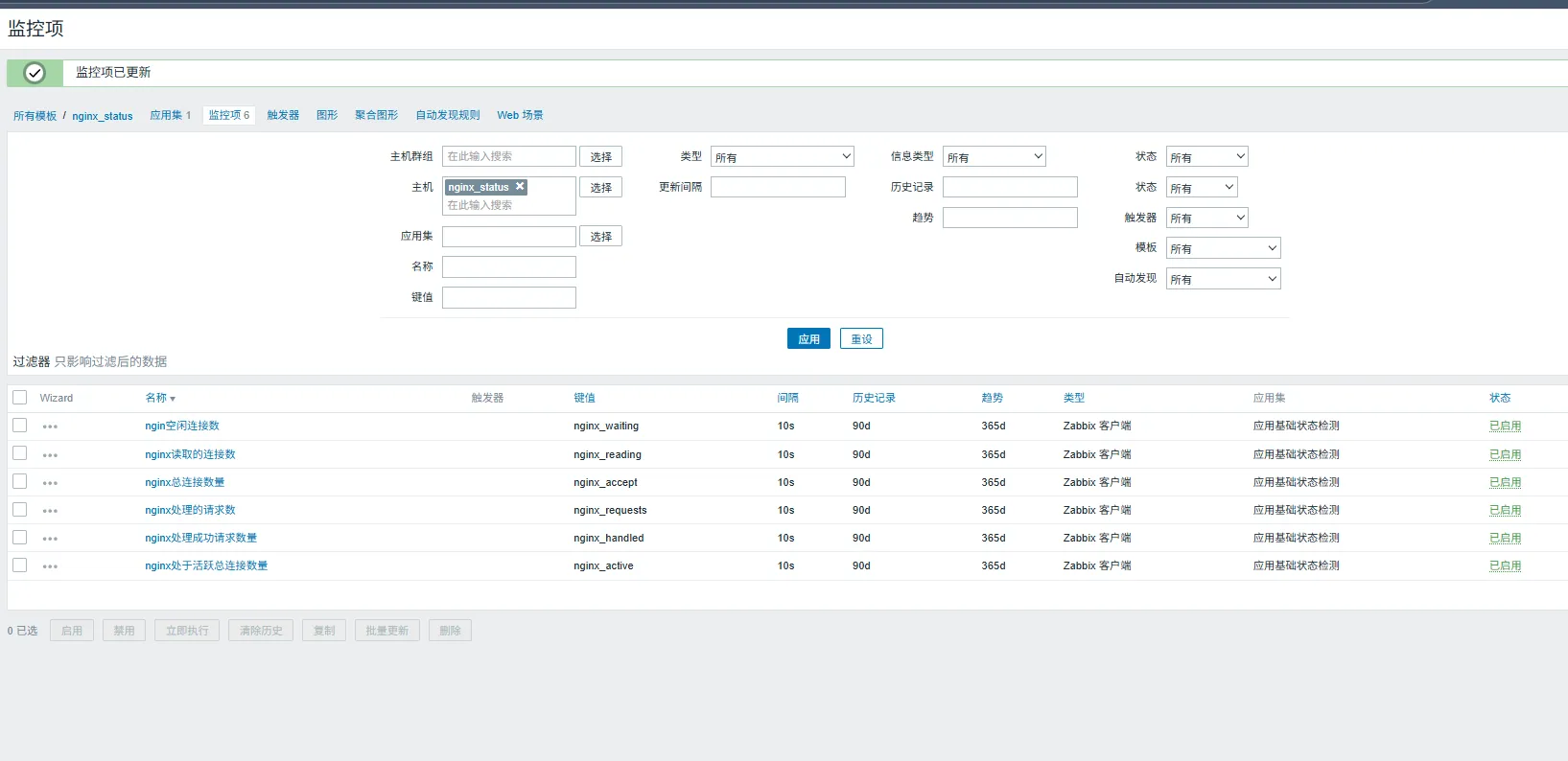Open wizard dots menu for nginx_reading row
Image resolution: width=1568 pixels, height=761 pixels.
(x=50, y=455)
